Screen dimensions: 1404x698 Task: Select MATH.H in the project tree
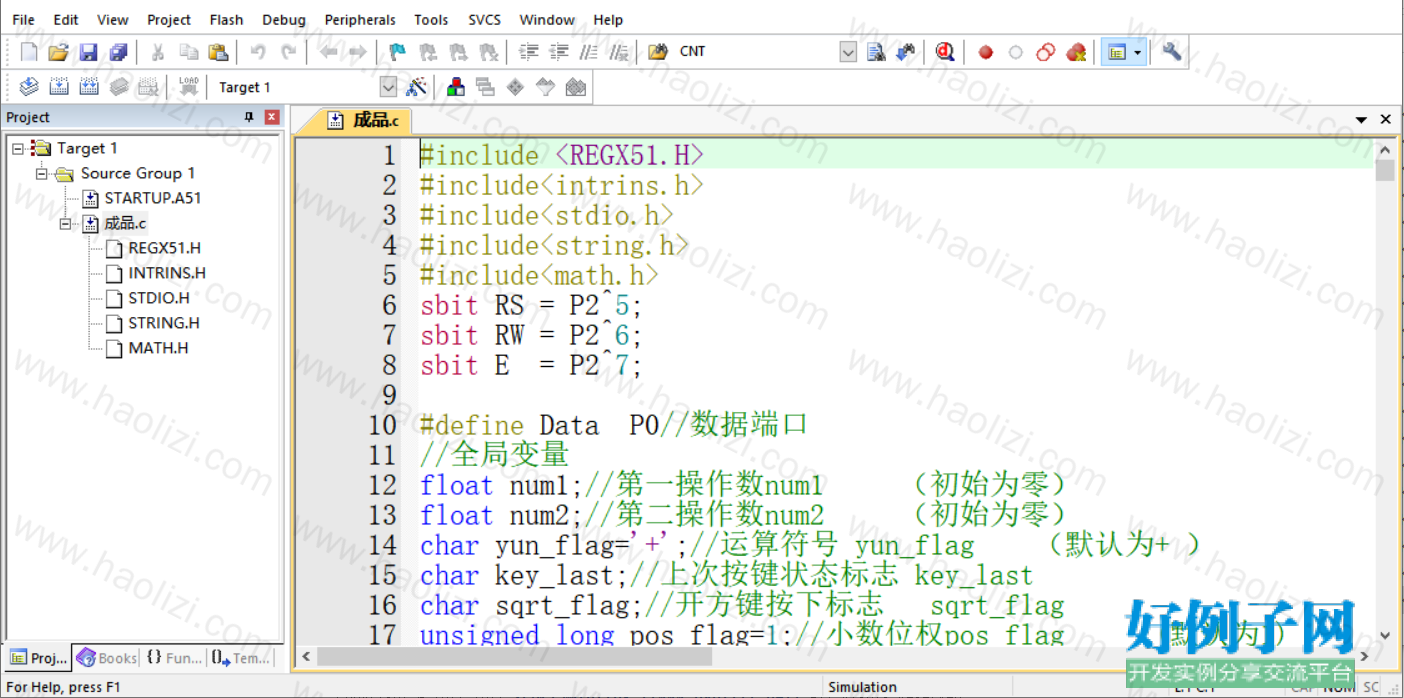point(158,348)
